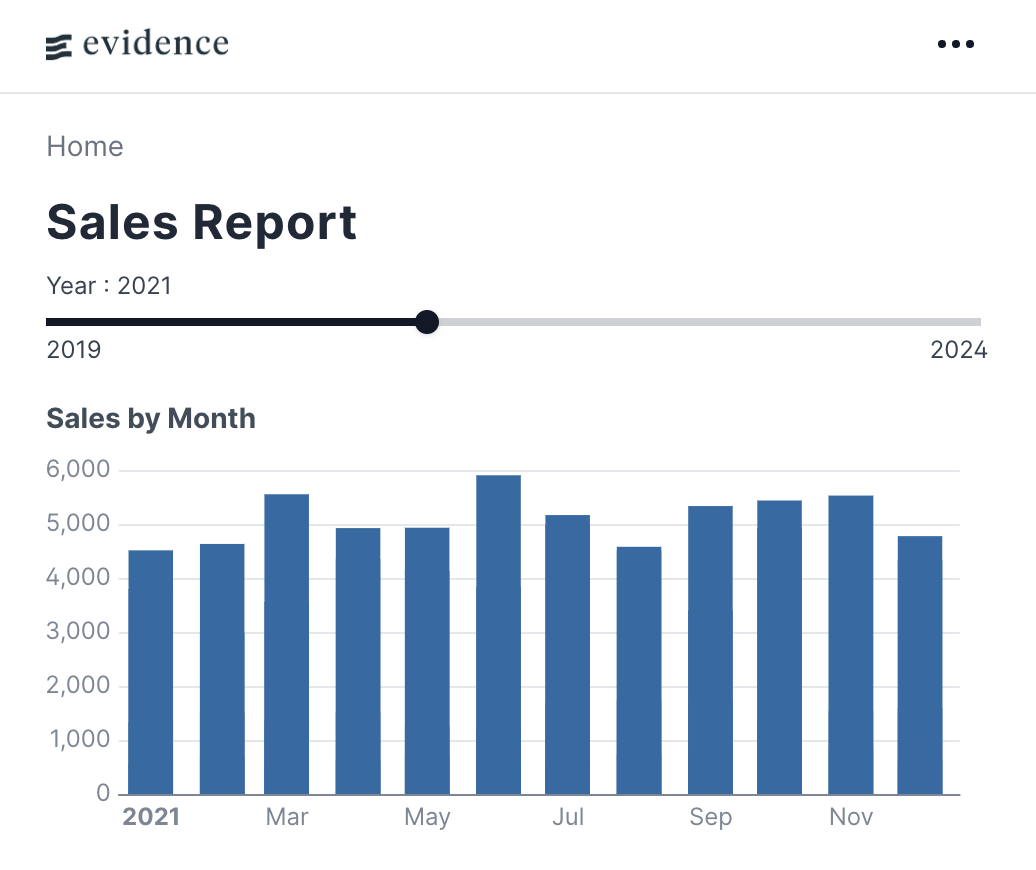Viewport: 1036px width, 870px height.
Task: Select the April sales bar
Action: (x=358, y=661)
